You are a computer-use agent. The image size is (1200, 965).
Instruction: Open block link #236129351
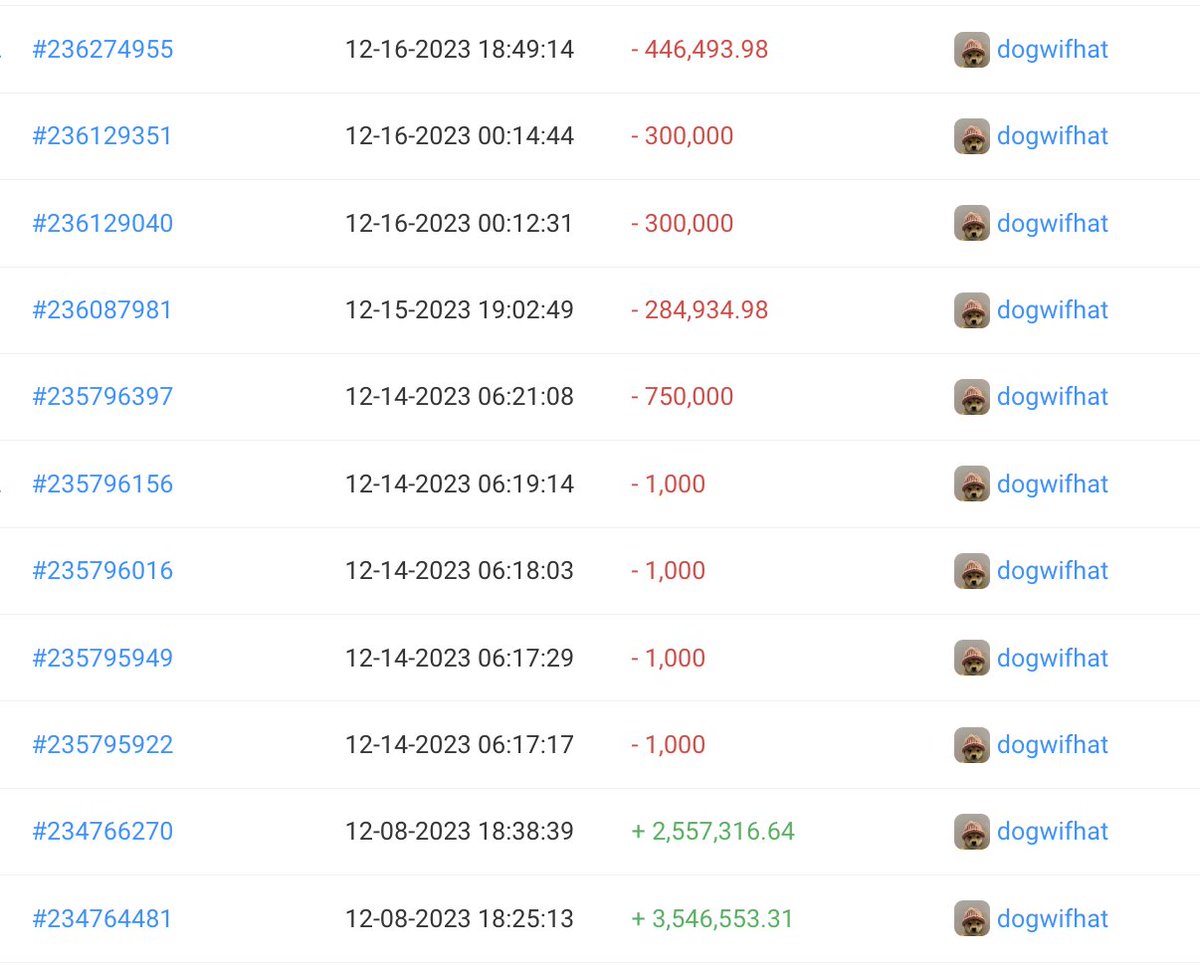pyautogui.click(x=103, y=136)
